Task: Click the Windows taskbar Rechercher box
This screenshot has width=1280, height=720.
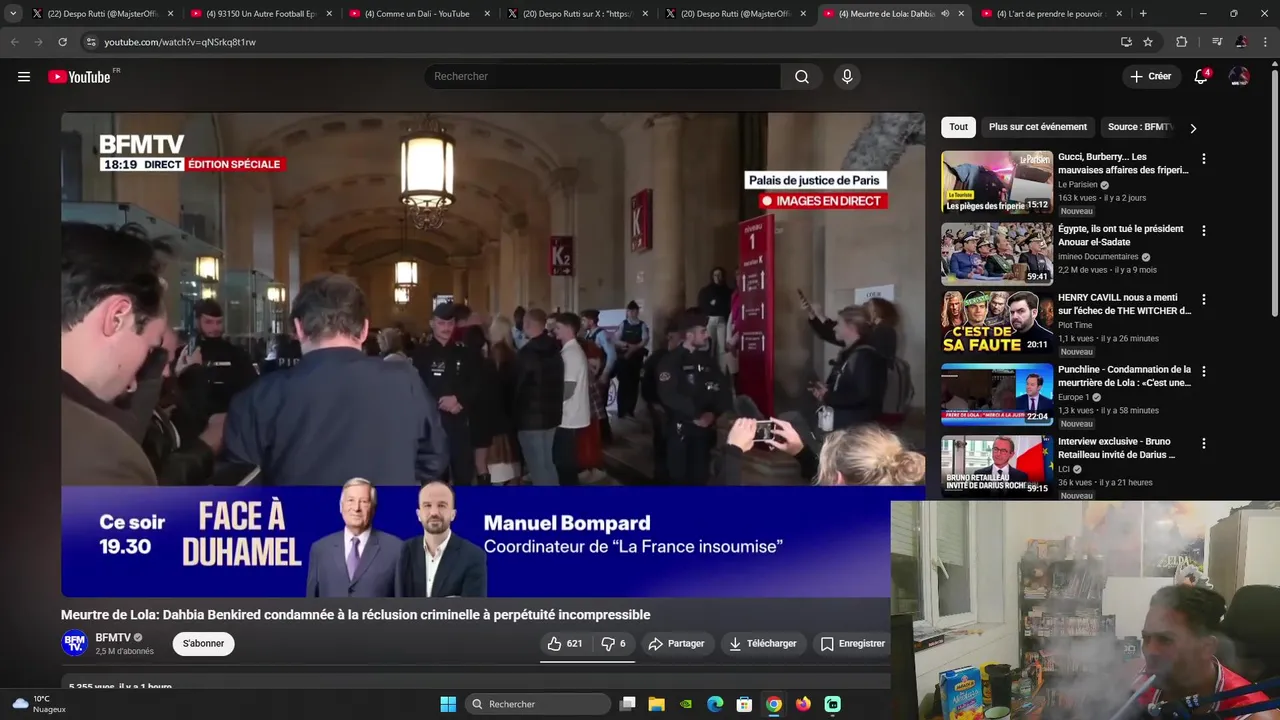Action: 538,704
